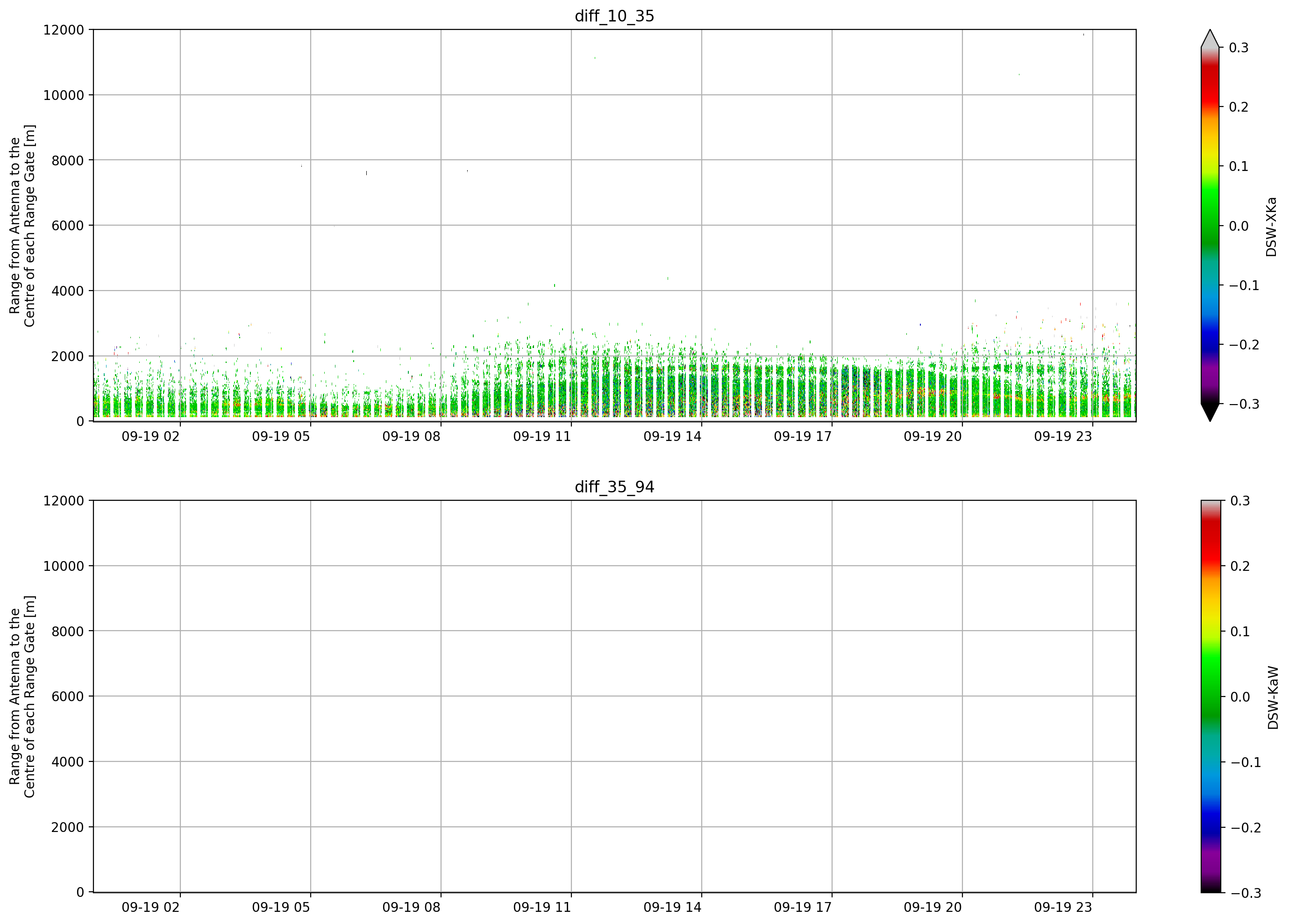This screenshot has height=924, width=1289.
Task: Click the diff_10_35 plot title
Action: (x=614, y=16)
